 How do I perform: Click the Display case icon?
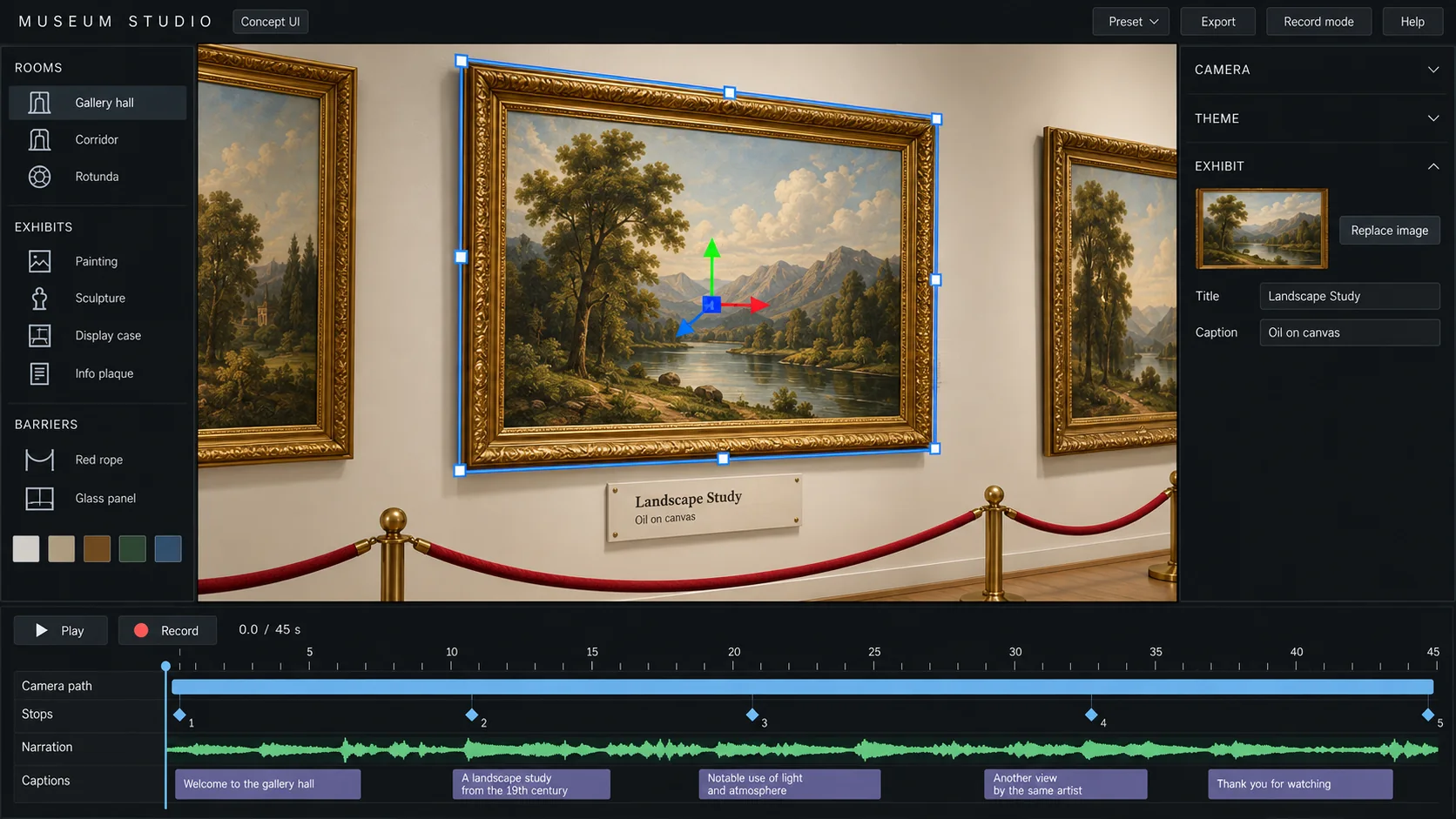[x=39, y=335]
